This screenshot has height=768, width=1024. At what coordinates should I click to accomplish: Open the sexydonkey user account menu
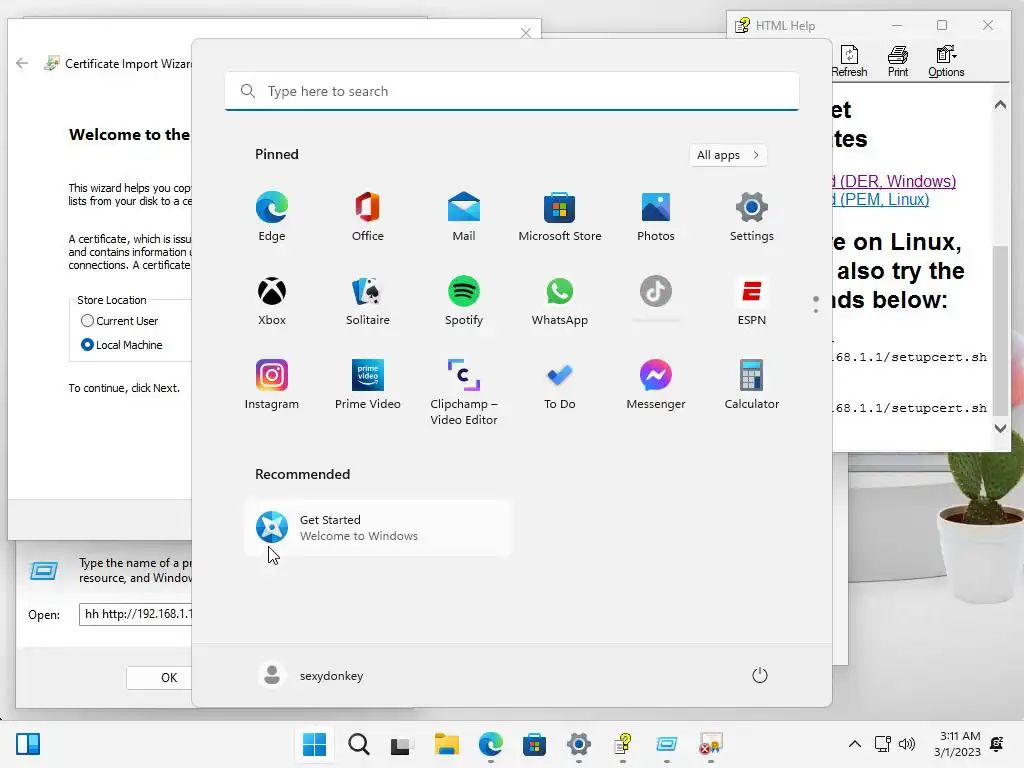click(311, 675)
